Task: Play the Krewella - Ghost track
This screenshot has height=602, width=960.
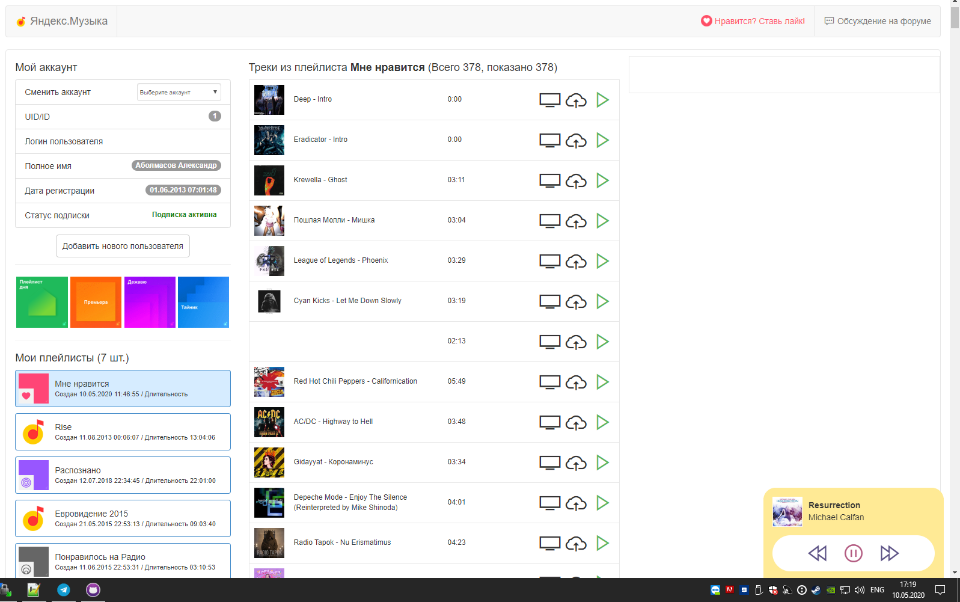Action: coord(602,181)
